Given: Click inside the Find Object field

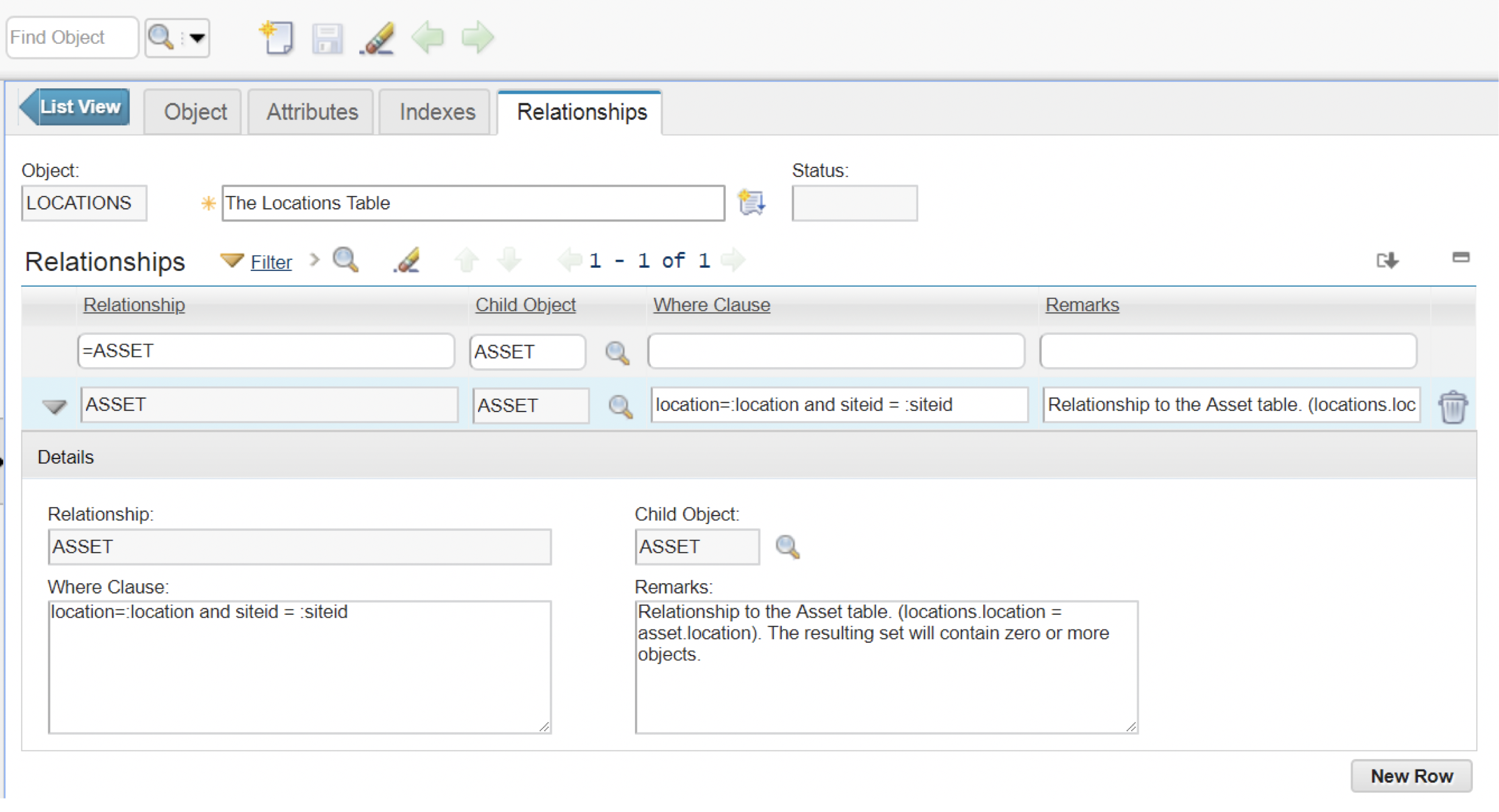Looking at the screenshot, I should point(71,37).
